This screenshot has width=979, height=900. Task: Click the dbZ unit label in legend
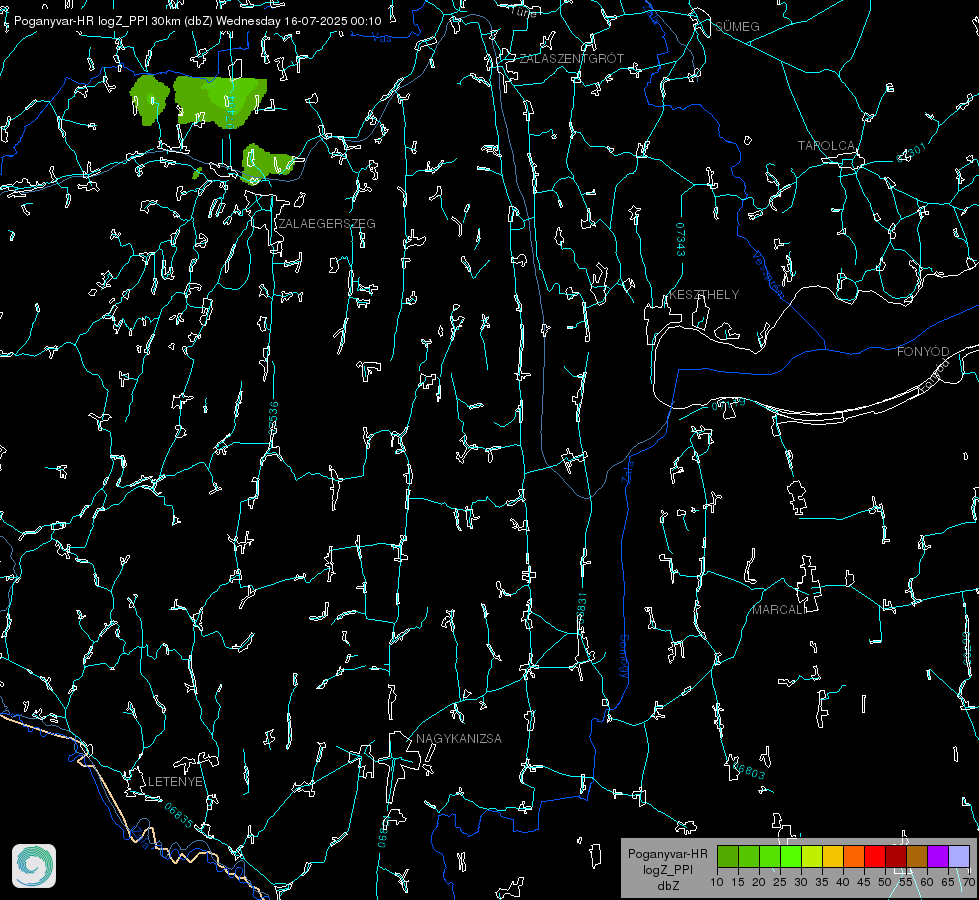click(x=667, y=886)
